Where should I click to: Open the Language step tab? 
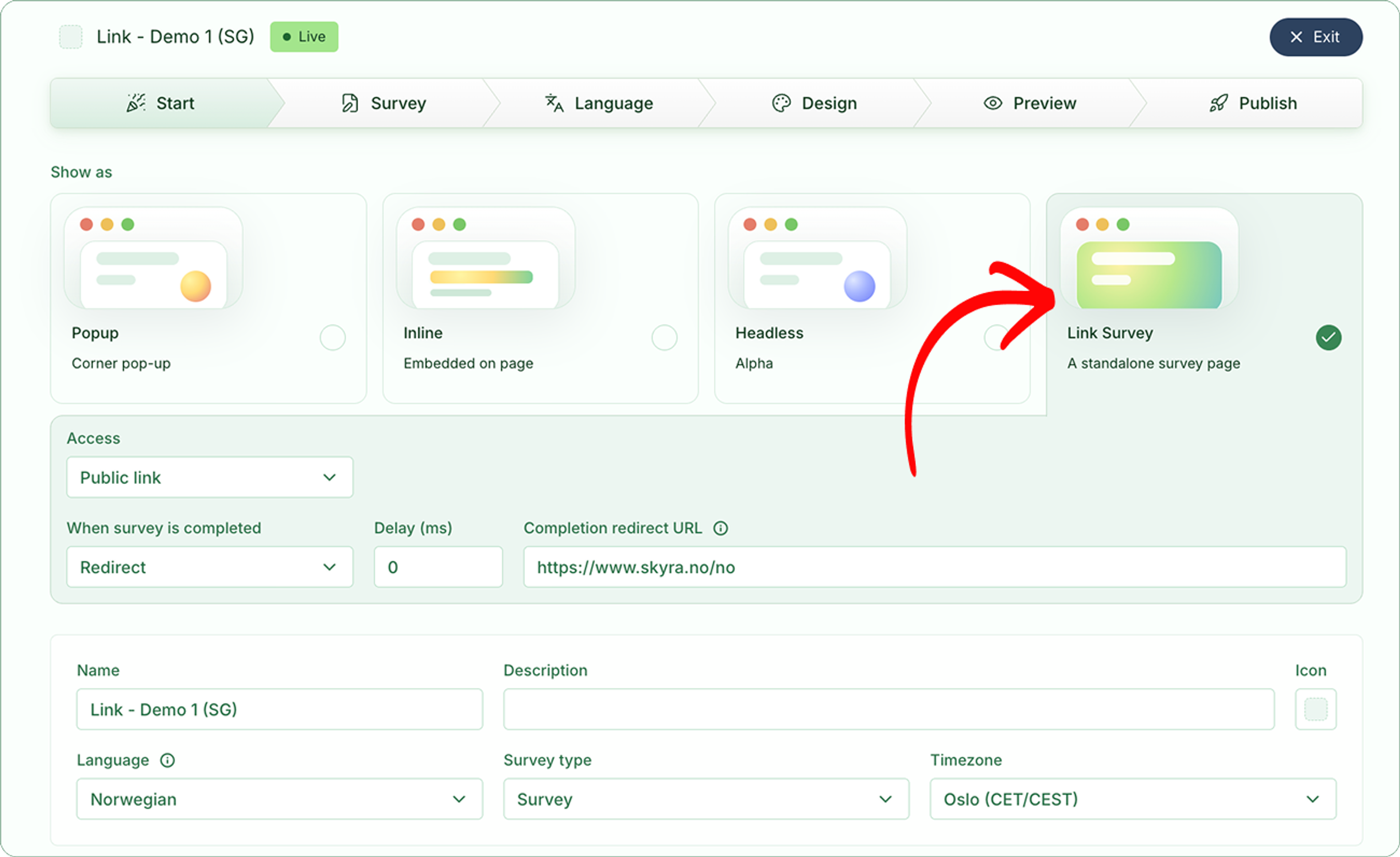coord(599,104)
